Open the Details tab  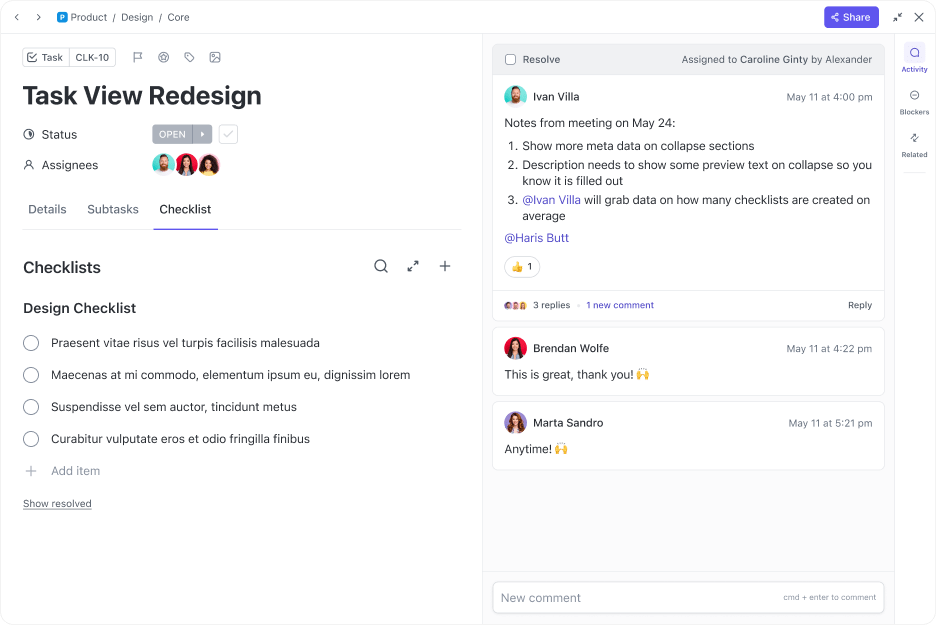click(x=45, y=209)
